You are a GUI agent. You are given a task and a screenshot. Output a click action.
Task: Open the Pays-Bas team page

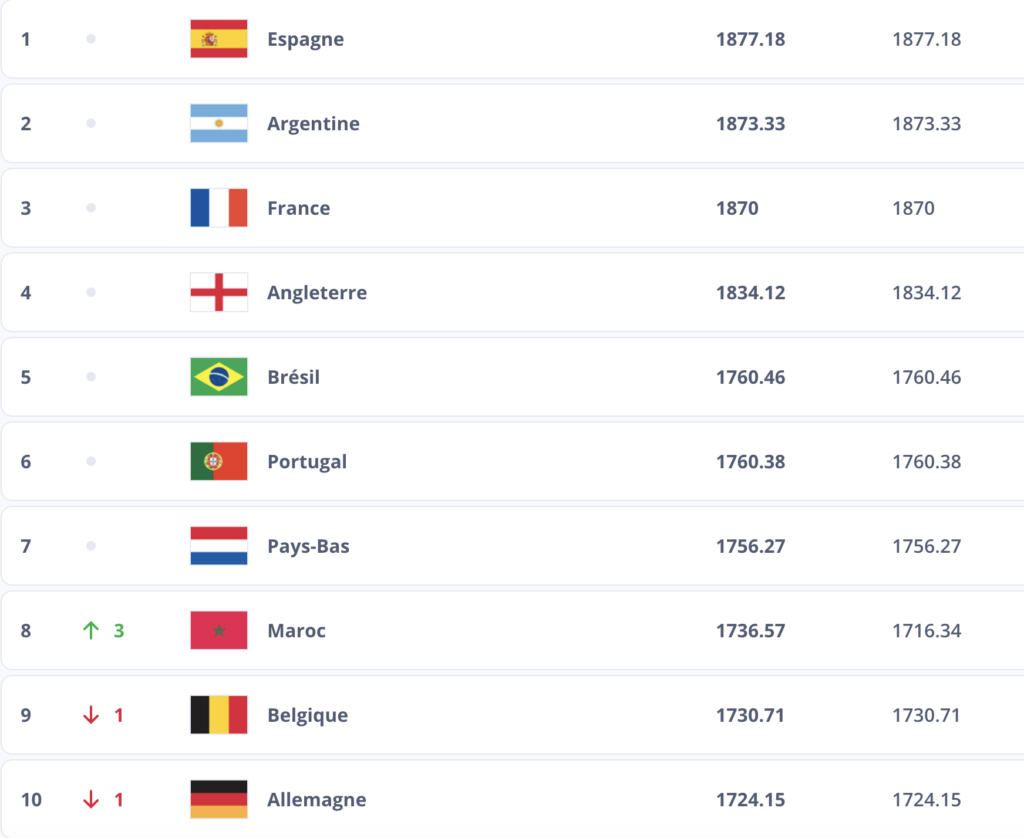[x=308, y=546]
